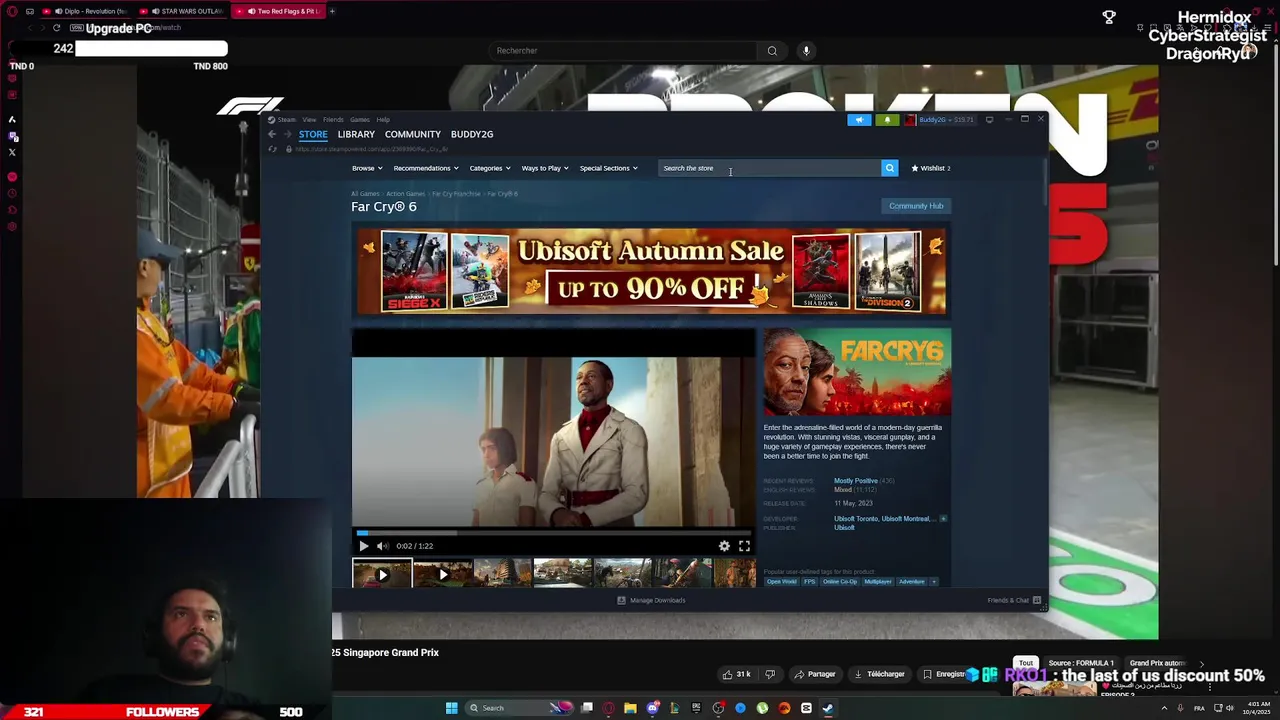Select the FPS tag
Image resolution: width=1280 pixels, height=720 pixels.
(x=809, y=582)
